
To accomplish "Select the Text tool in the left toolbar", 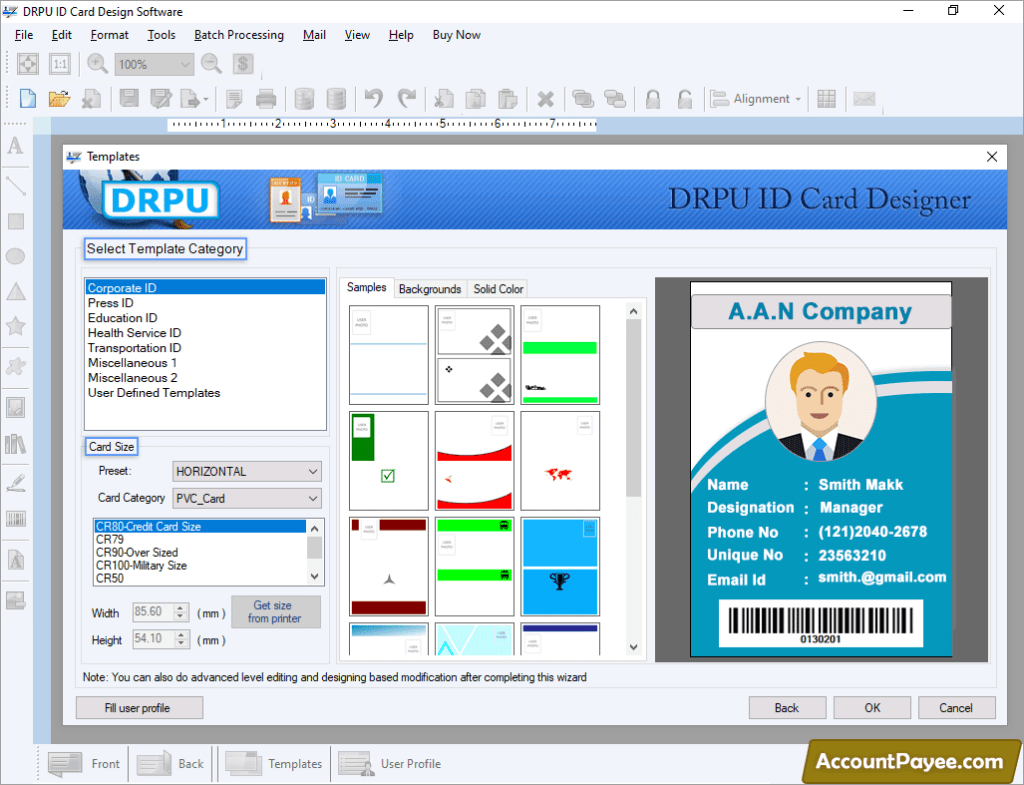I will tap(15, 147).
